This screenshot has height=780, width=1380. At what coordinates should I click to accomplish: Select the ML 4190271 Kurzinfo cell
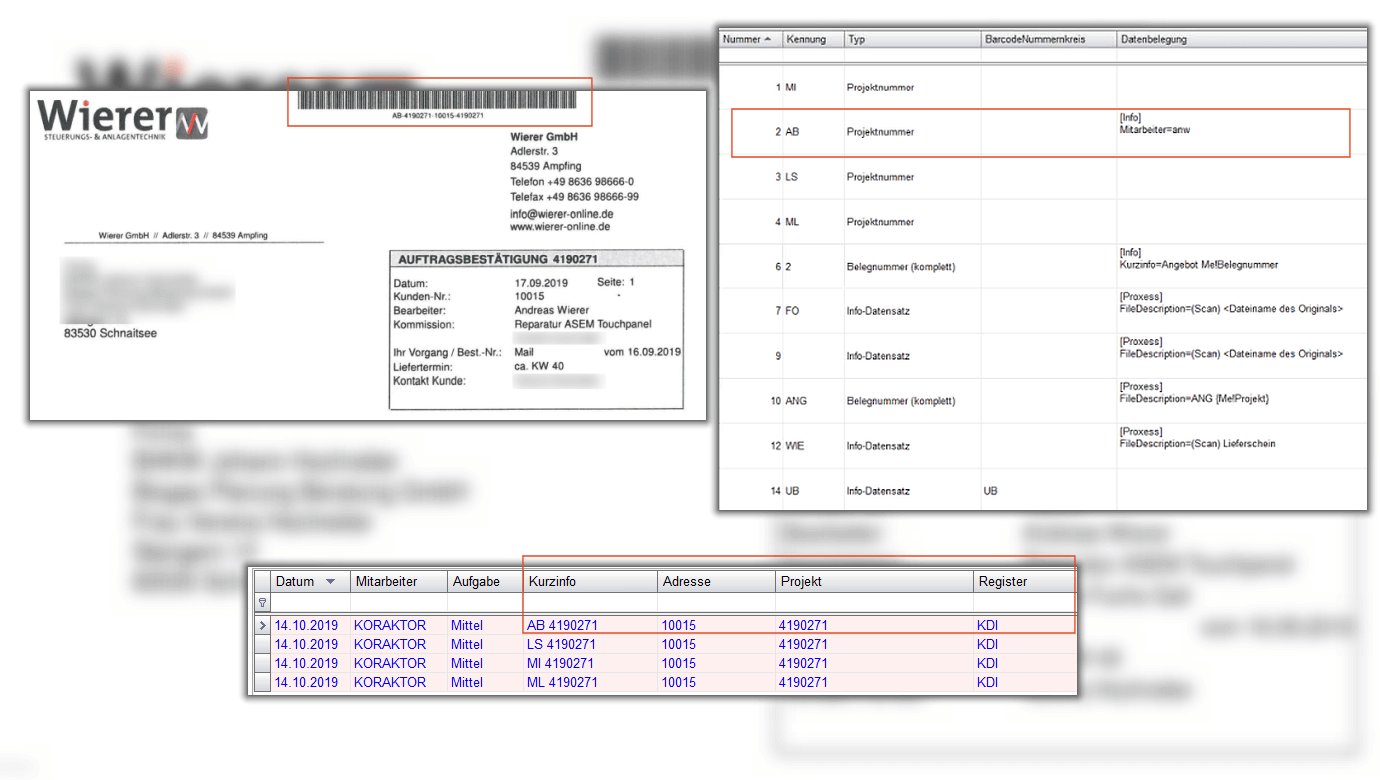tap(562, 682)
